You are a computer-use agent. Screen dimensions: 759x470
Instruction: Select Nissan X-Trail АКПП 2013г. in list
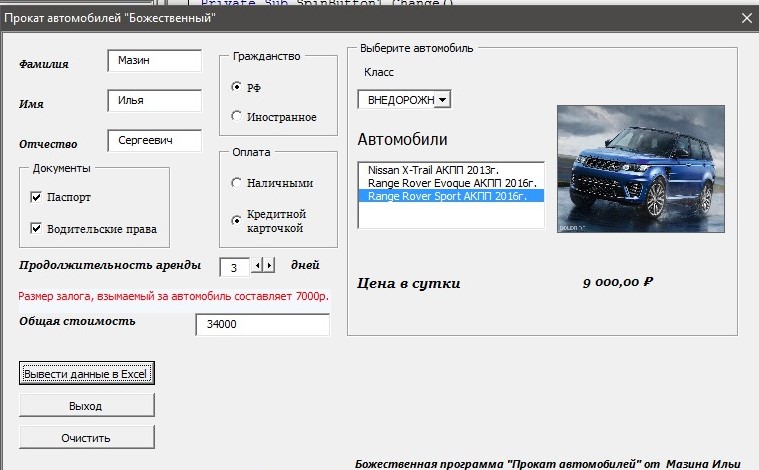[451, 170]
